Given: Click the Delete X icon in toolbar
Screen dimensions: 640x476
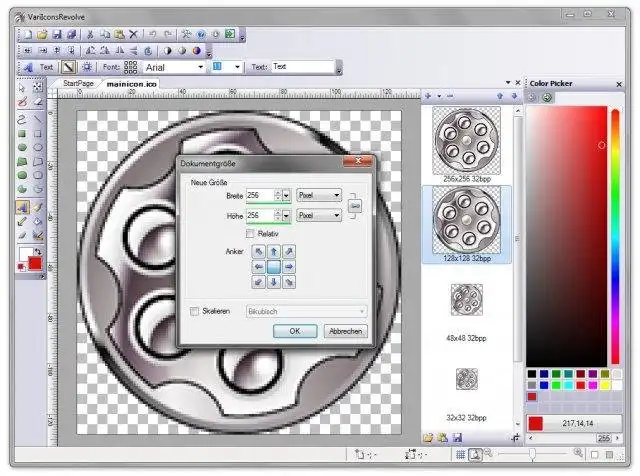Looking at the screenshot, I should pyautogui.click(x=133, y=35).
